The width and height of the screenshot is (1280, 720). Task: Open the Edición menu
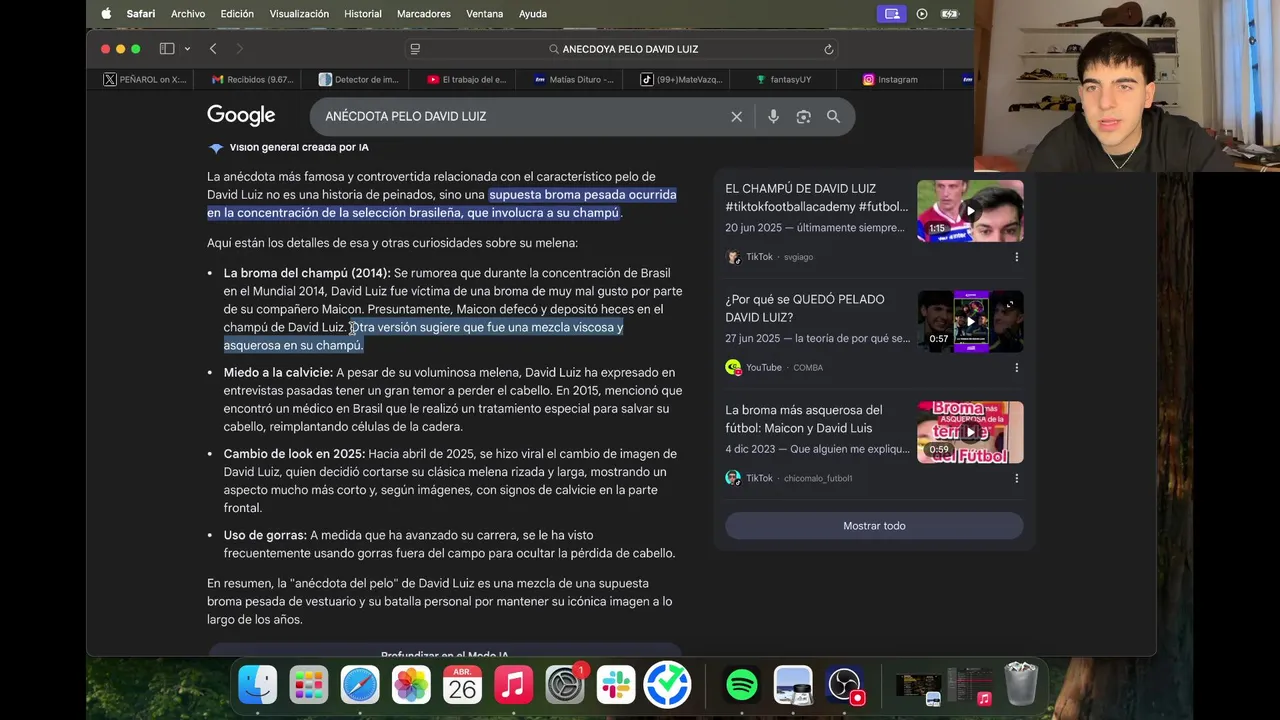click(237, 14)
